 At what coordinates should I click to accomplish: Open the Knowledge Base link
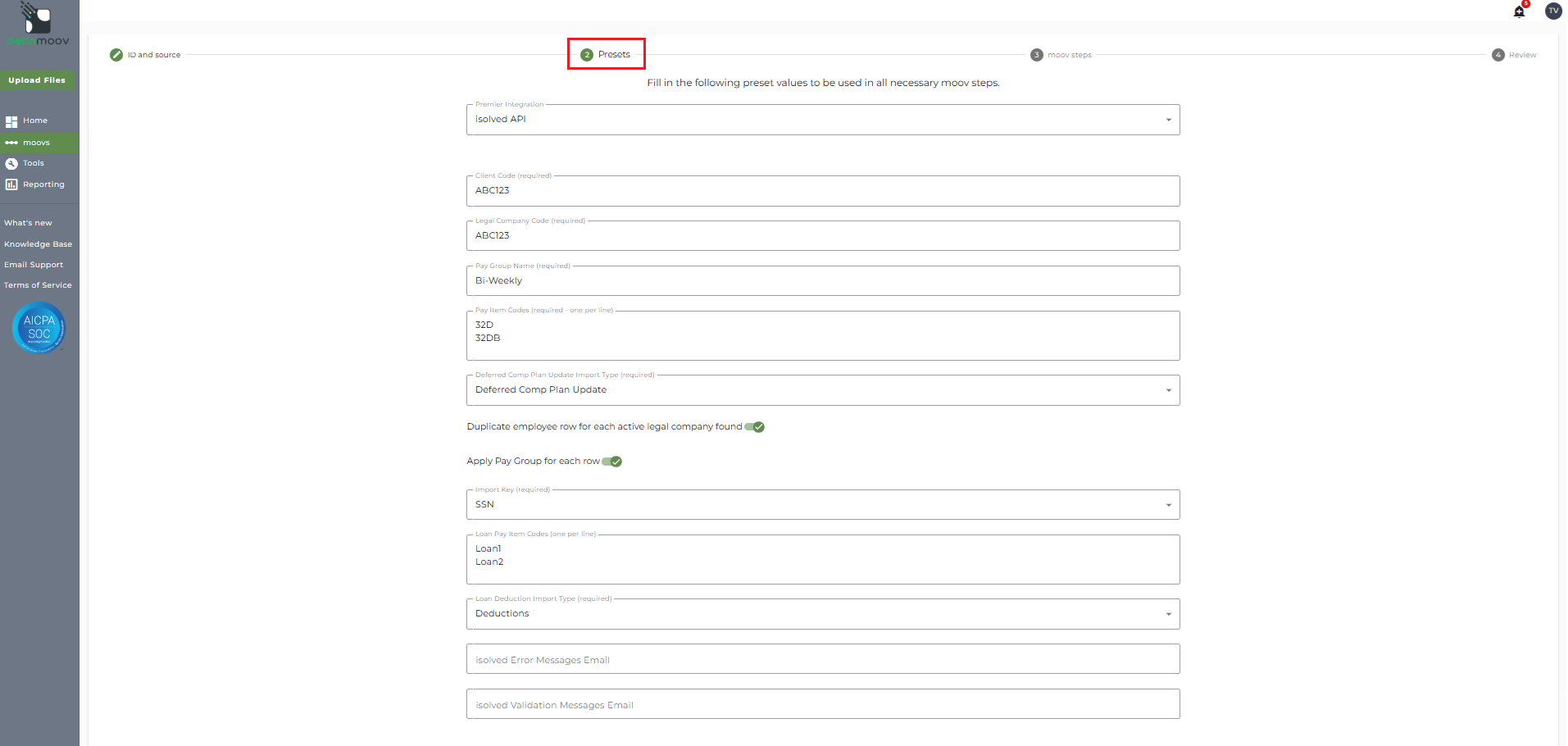[38, 244]
